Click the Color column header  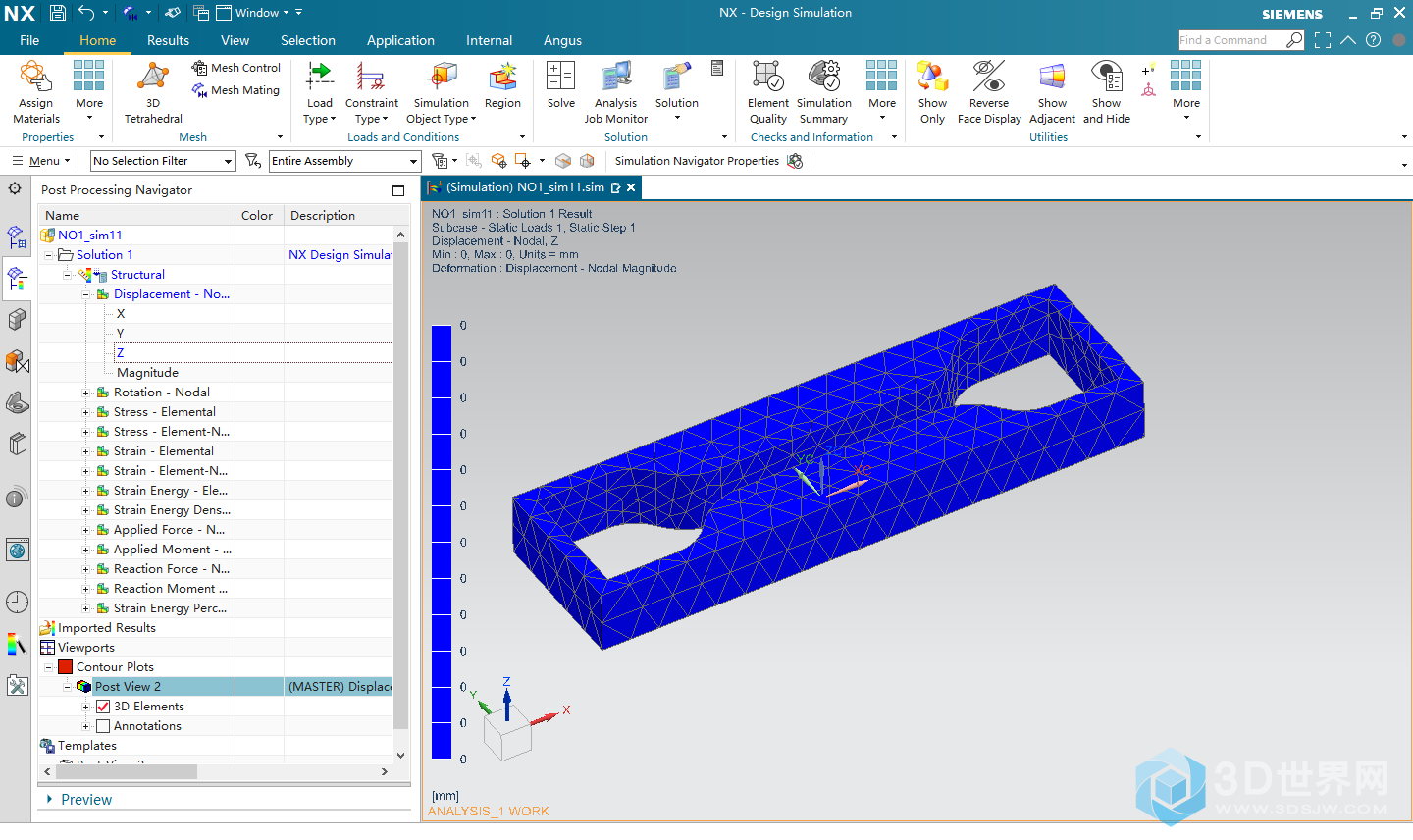[x=257, y=216]
